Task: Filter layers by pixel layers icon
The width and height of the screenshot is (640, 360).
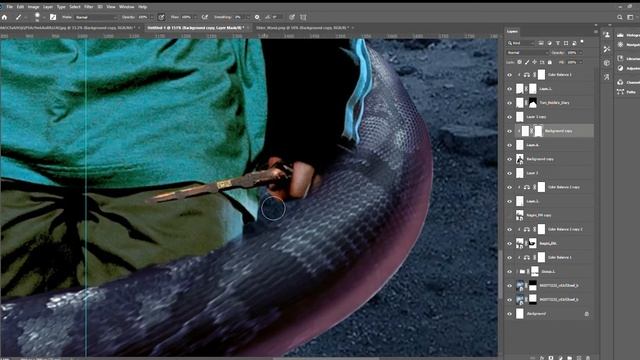Action: 541,43
